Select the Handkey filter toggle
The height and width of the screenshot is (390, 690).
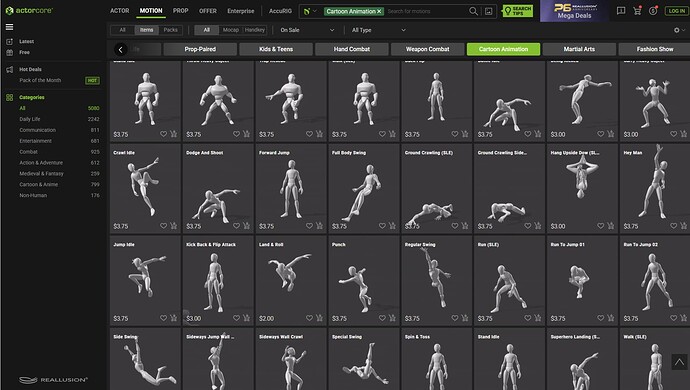(255, 30)
